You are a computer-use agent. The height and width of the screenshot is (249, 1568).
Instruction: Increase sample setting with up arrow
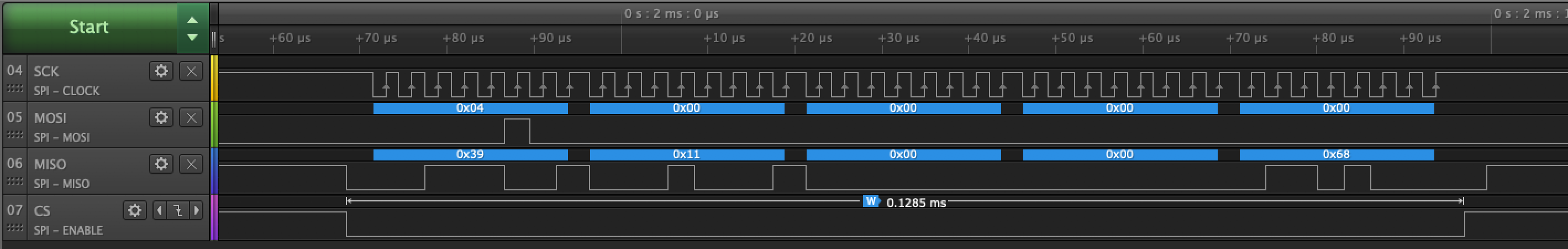pos(192,19)
